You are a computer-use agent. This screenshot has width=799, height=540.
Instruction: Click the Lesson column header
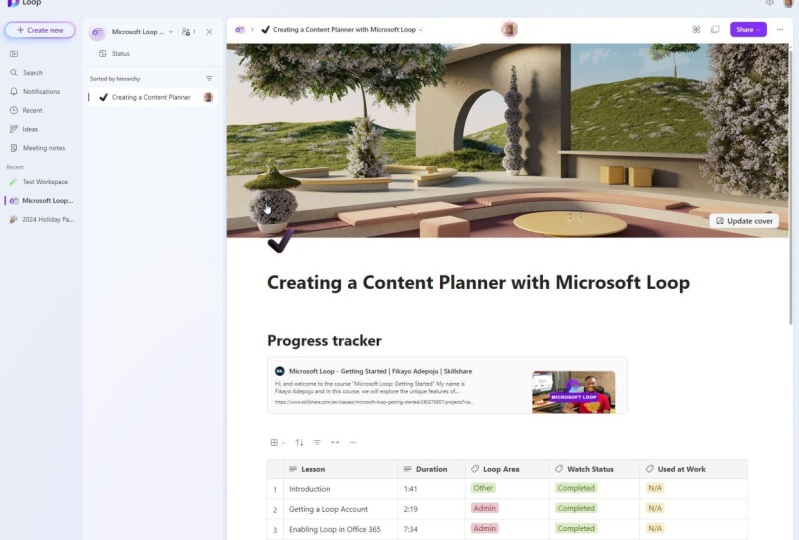(340, 469)
